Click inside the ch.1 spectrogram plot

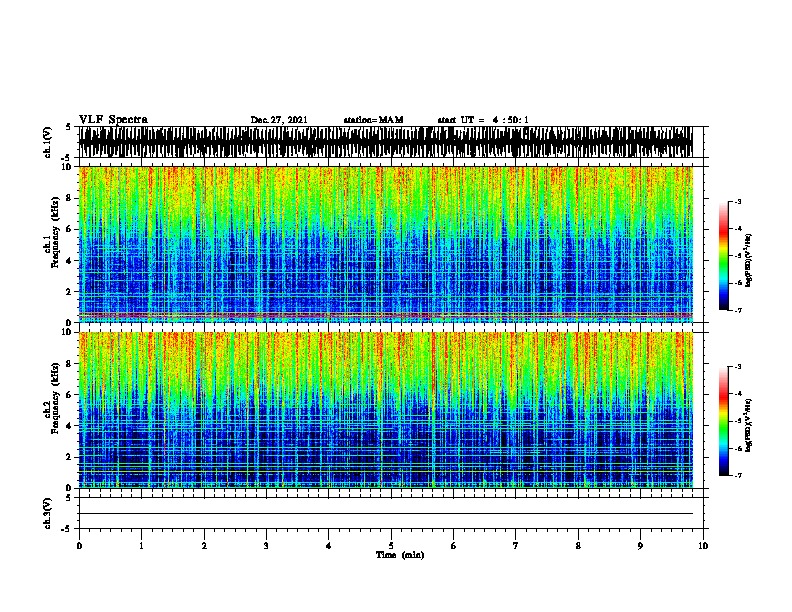386,244
